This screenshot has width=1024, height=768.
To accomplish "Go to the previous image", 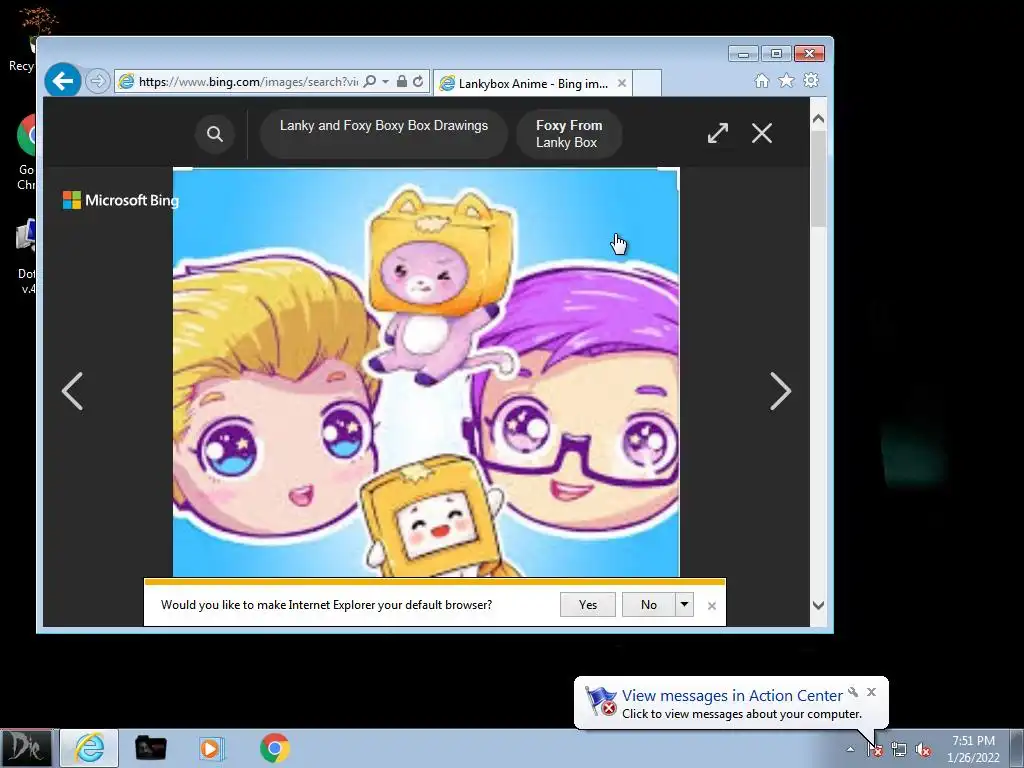I will point(72,391).
